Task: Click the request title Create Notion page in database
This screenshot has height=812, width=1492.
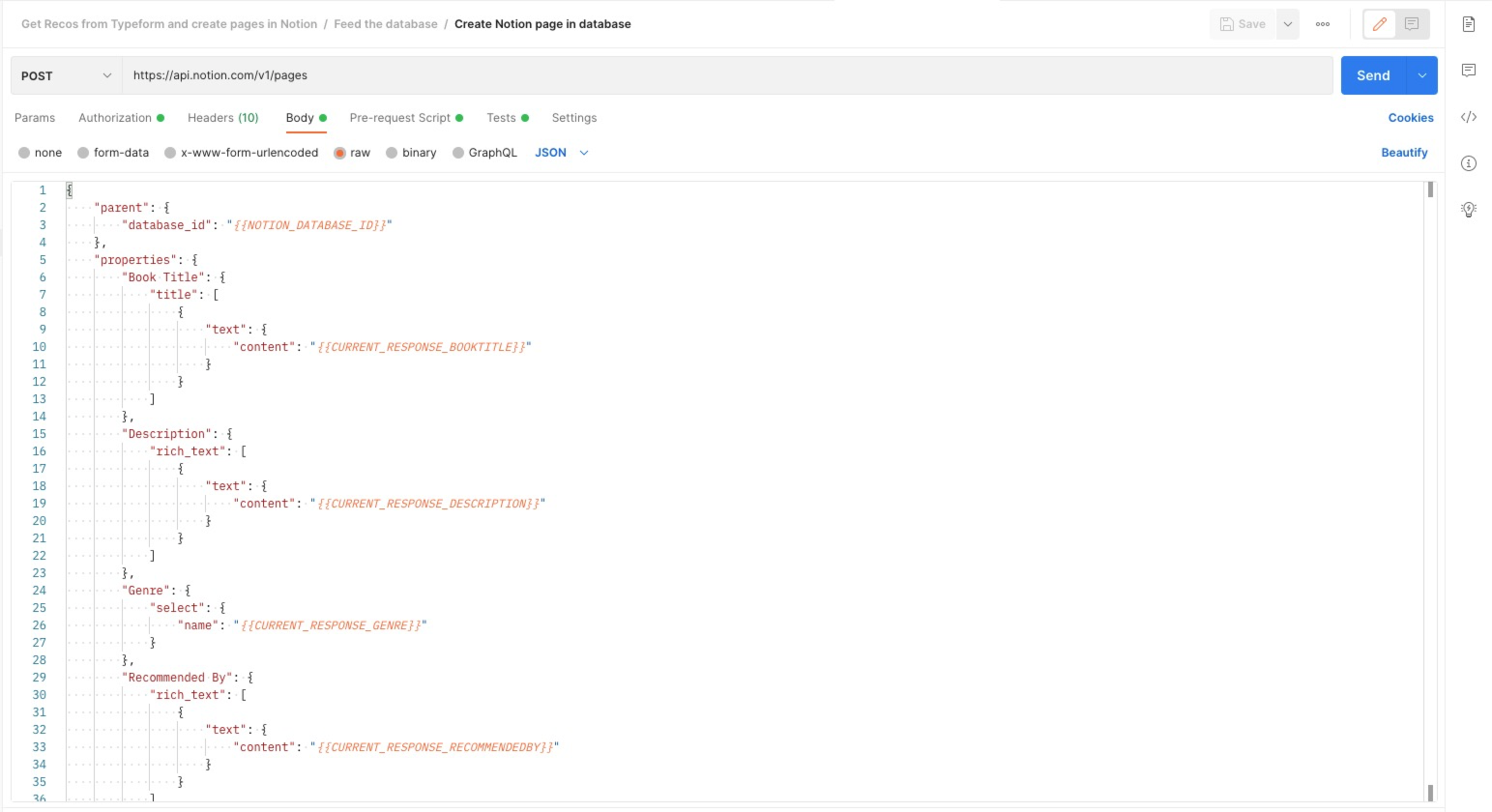Action: [542, 24]
